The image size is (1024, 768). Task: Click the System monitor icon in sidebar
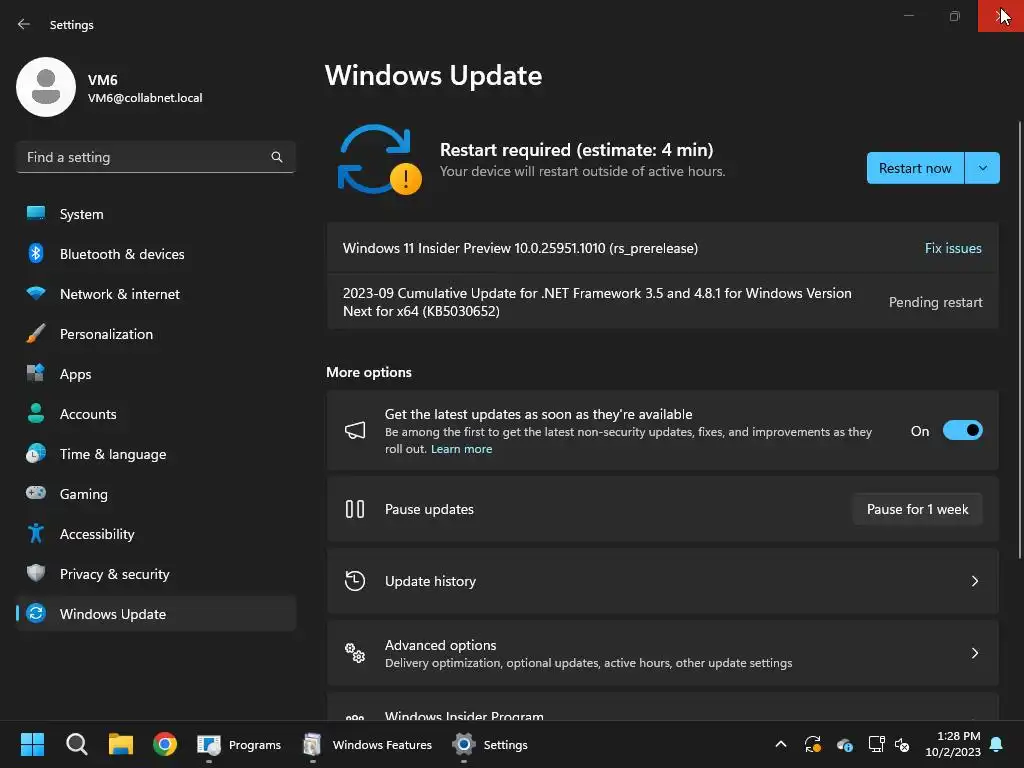coord(36,214)
